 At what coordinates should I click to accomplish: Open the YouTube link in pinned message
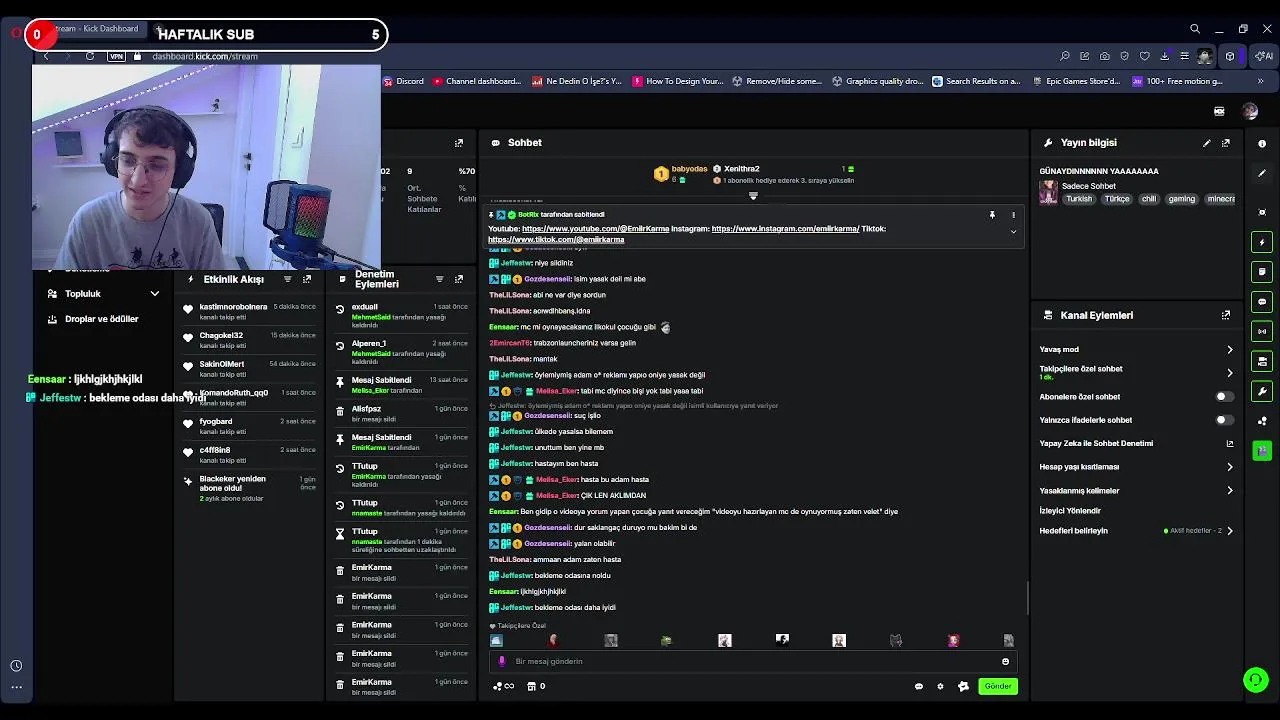click(x=595, y=229)
